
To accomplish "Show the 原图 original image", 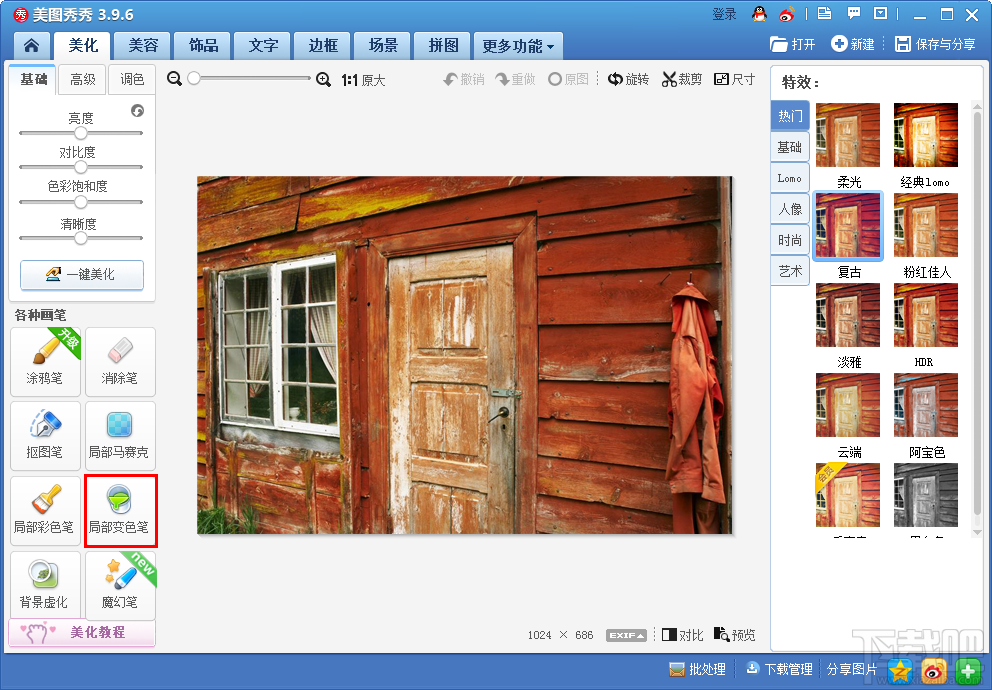I will pos(568,79).
